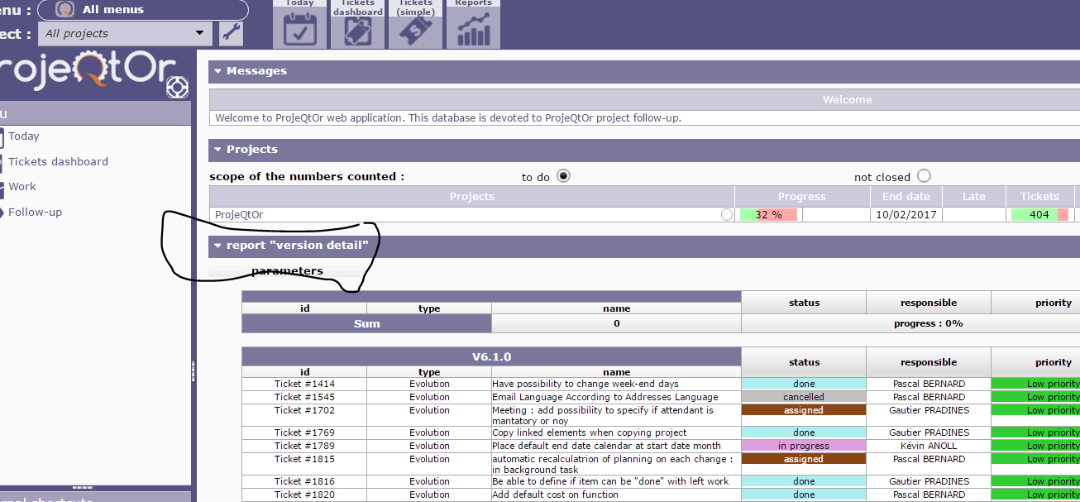Image resolution: width=1080 pixels, height=502 pixels.
Task: Open the ProjeQtOr project link
Action: tap(239, 214)
